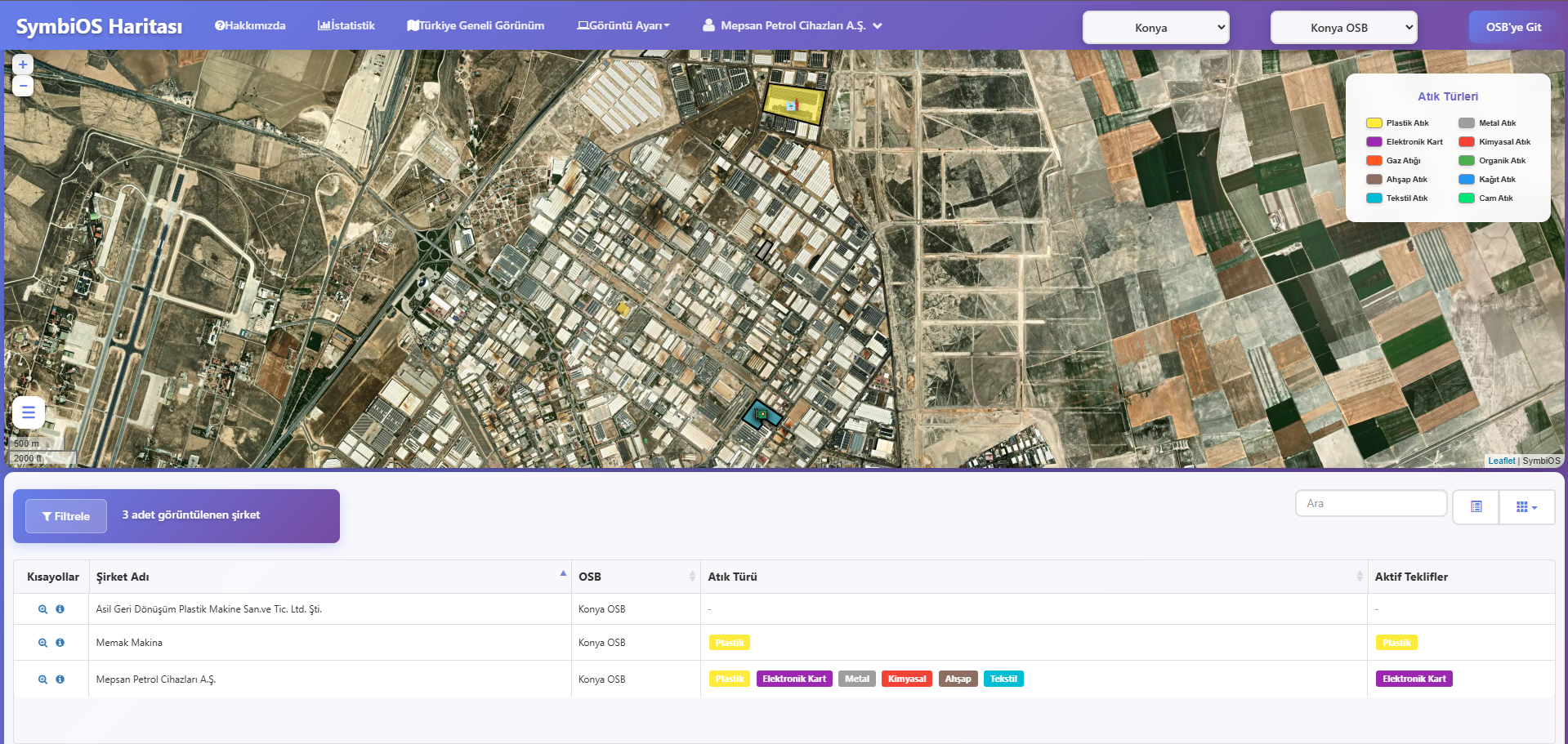The image size is (1568, 744).
Task: Open the hamburger menu on map
Action: [29, 412]
